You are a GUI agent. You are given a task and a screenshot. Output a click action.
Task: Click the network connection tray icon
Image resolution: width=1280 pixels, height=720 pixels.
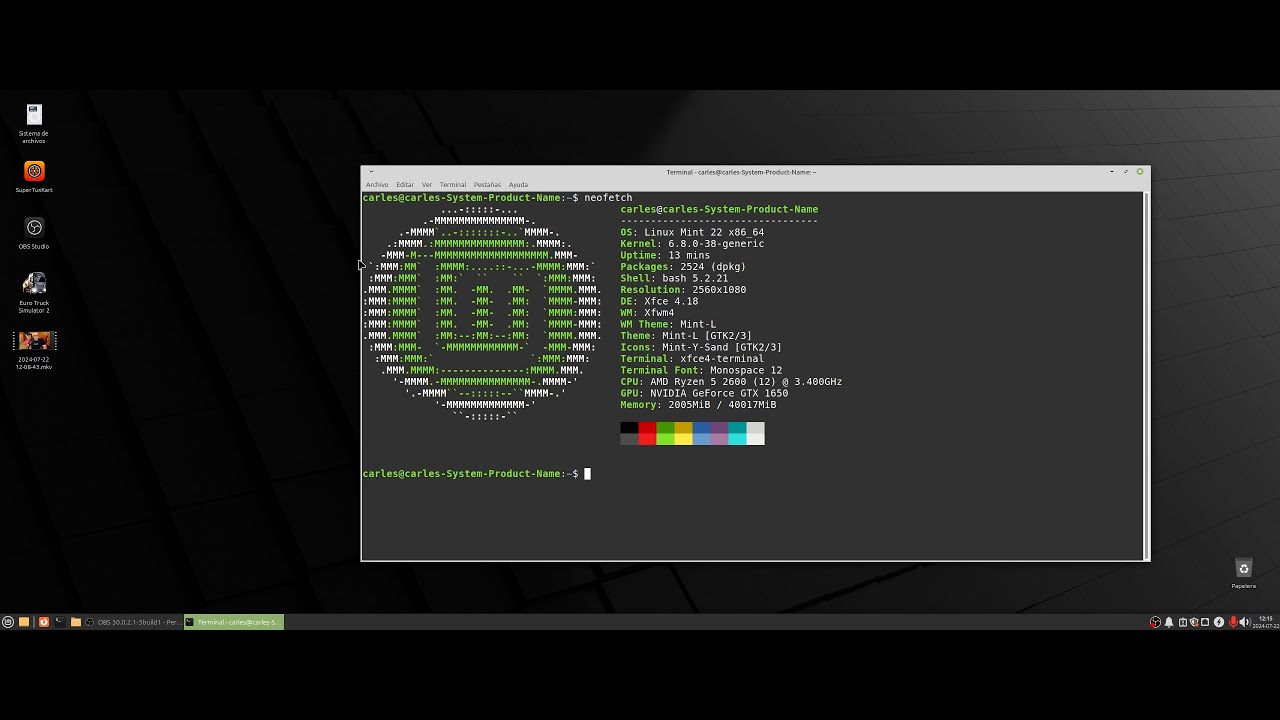[1205, 622]
